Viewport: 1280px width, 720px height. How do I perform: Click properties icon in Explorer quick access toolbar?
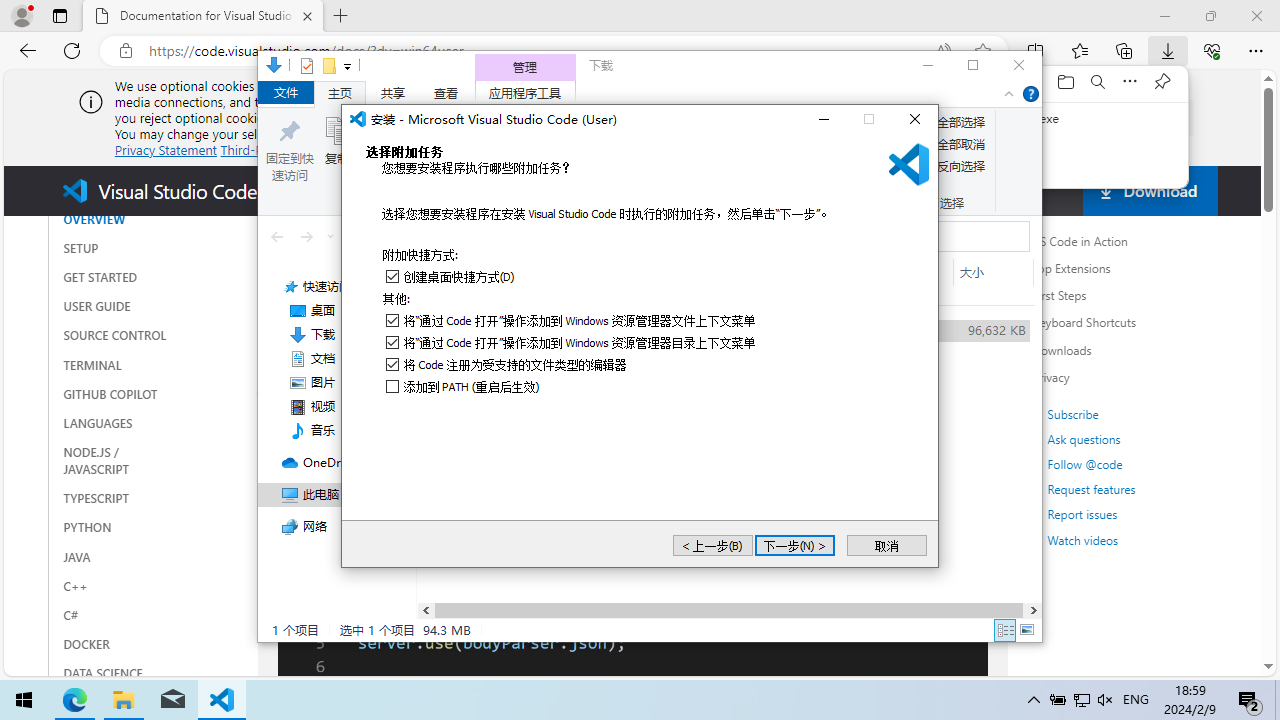(307, 66)
